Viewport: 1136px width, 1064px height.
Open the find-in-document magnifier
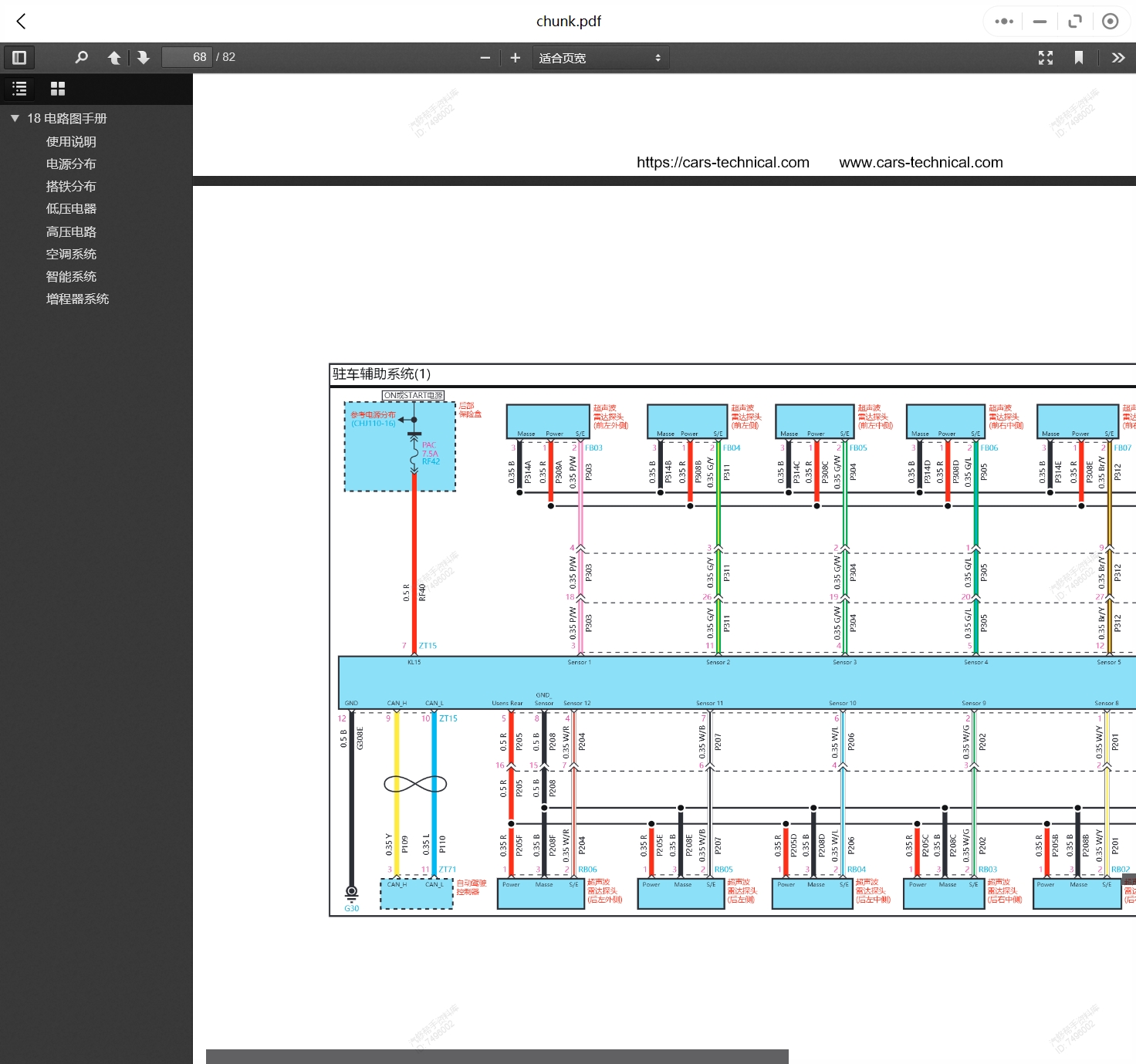click(81, 57)
